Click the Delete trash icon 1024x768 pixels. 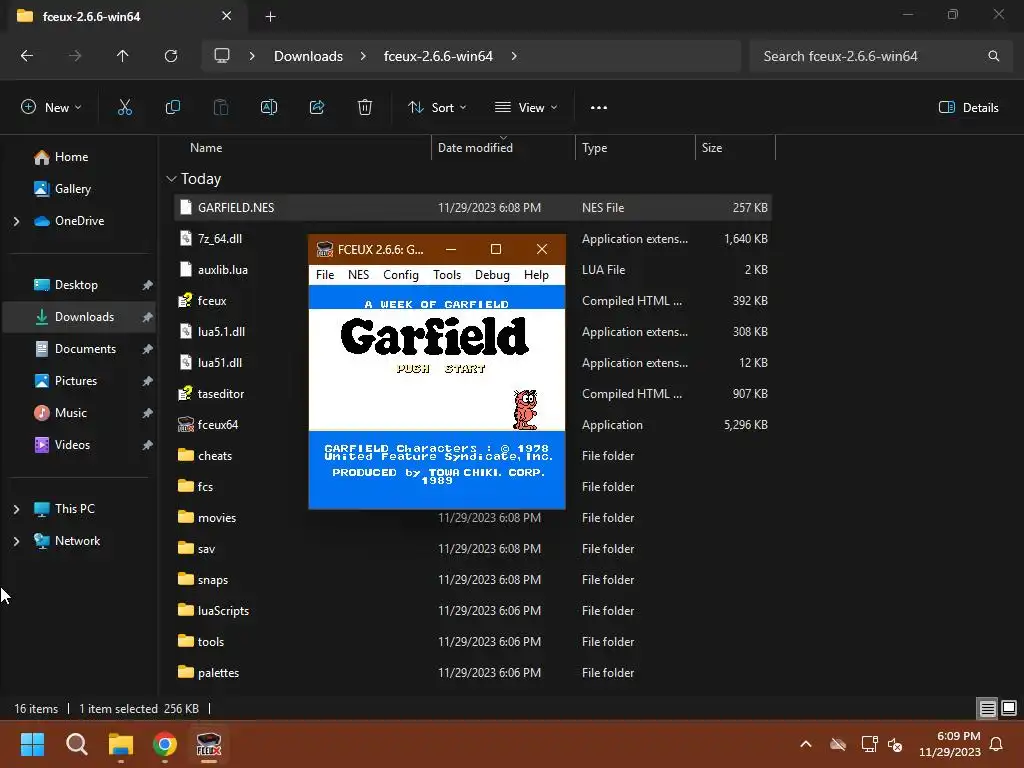(365, 108)
